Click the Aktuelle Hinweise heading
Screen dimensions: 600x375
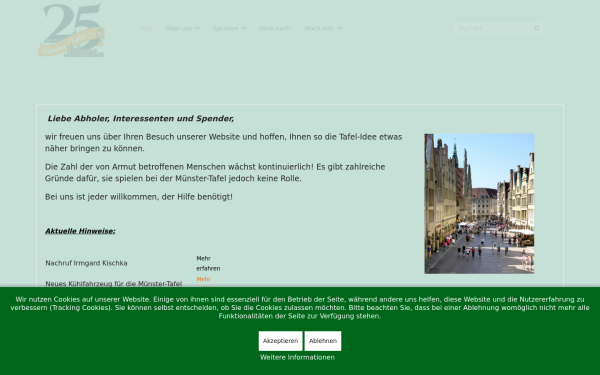[x=80, y=231]
